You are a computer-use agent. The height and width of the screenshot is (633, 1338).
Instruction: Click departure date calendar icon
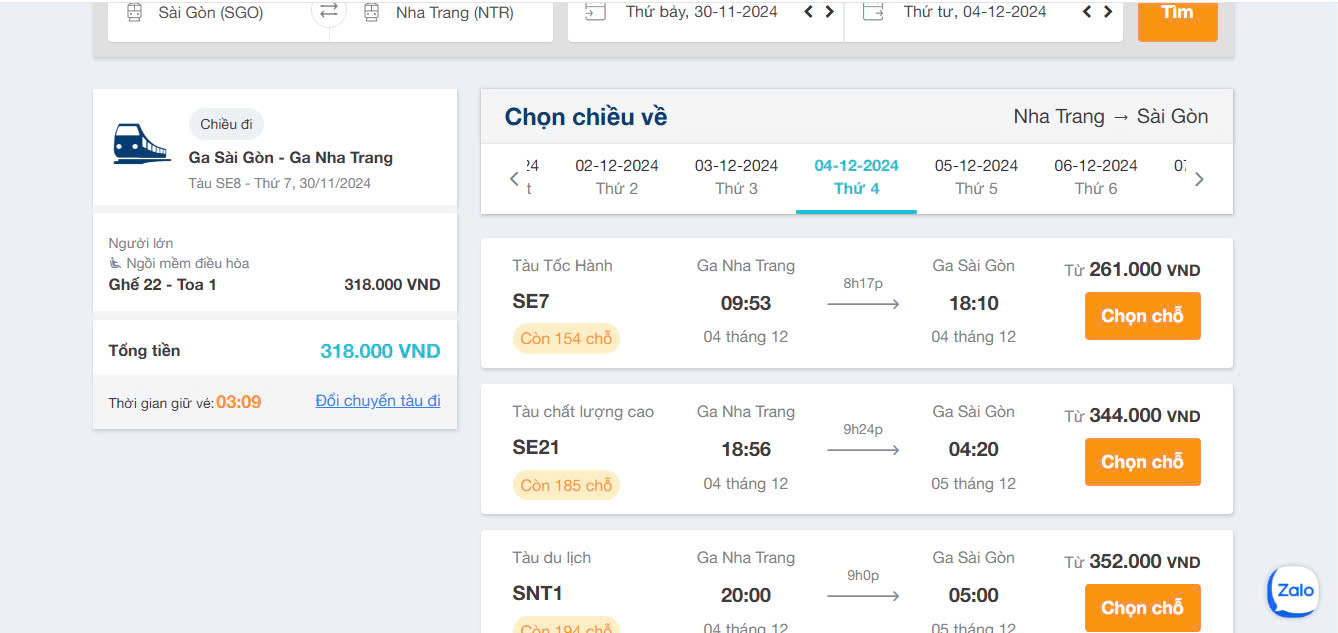pos(595,12)
